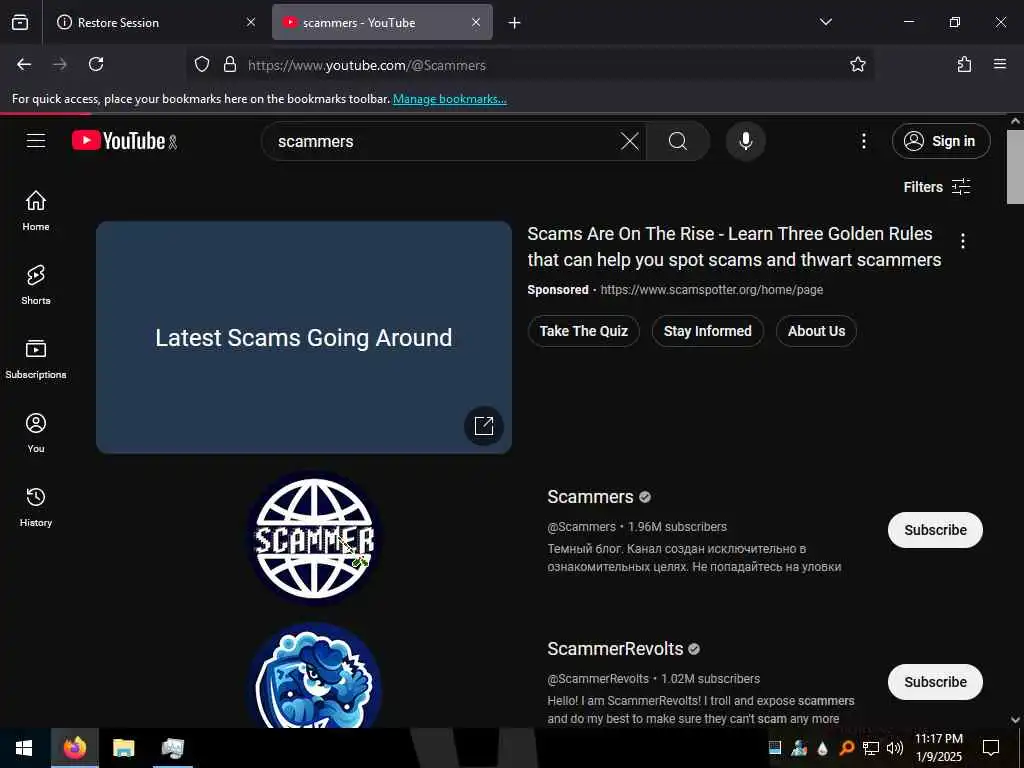Open the Windows notification center
This screenshot has width=1024, height=768.
pos(991,748)
